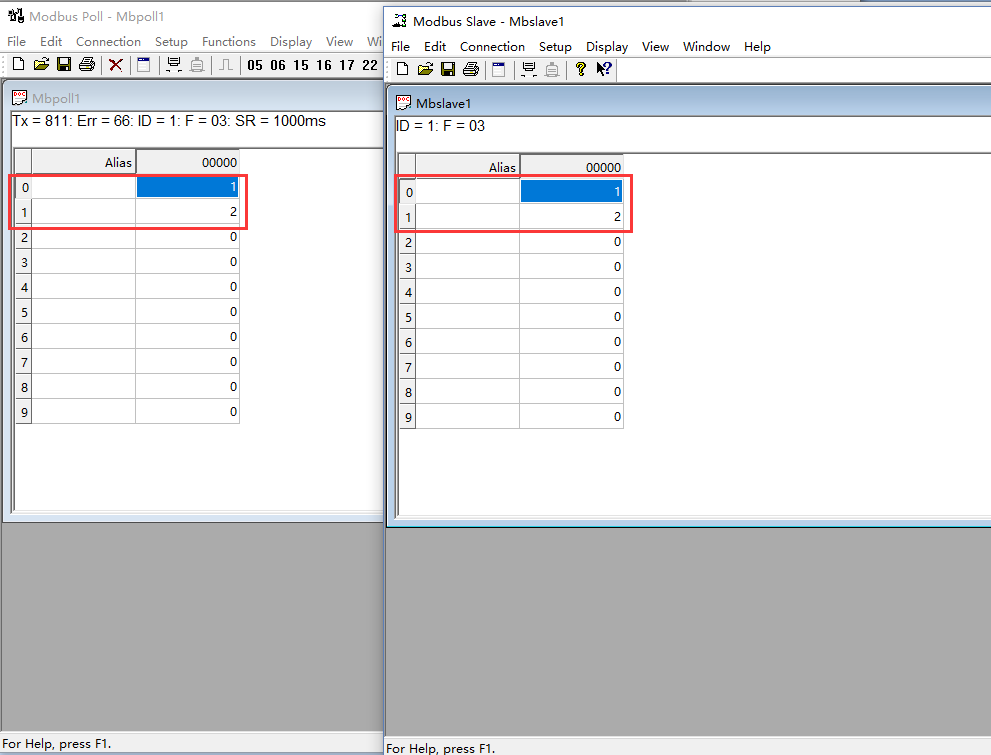
Task: Activate the context help arrow icon
Action: pyautogui.click(x=603, y=69)
